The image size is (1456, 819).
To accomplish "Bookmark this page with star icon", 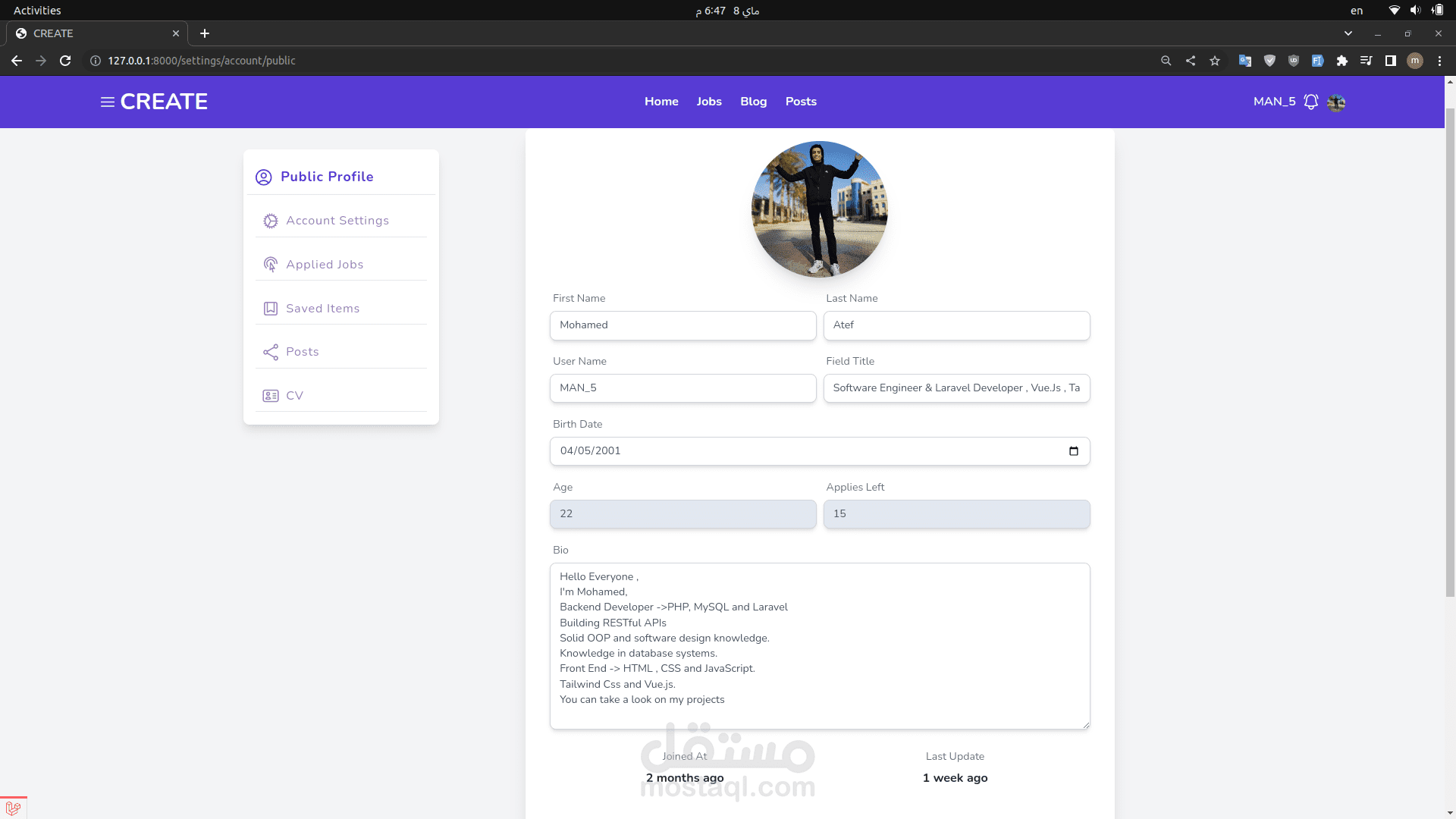I will [x=1215, y=61].
